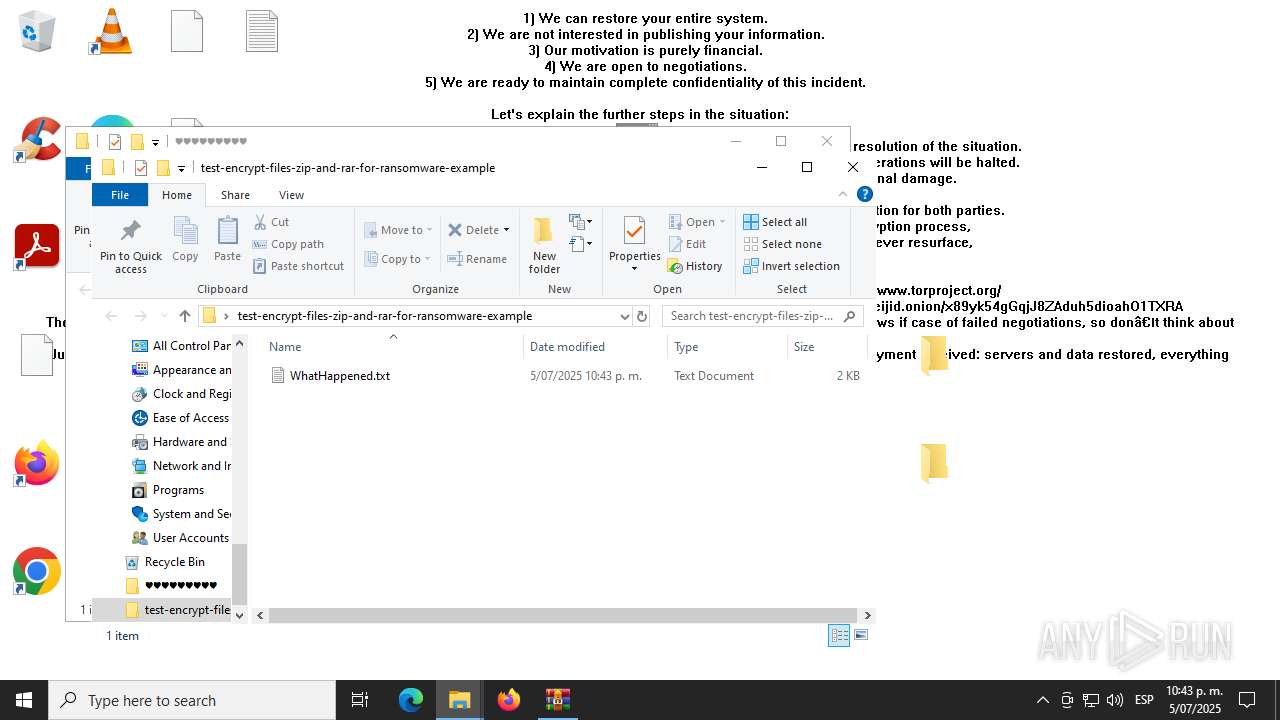Click Select none in Select group
Viewport: 1280px width, 720px height.
click(782, 244)
